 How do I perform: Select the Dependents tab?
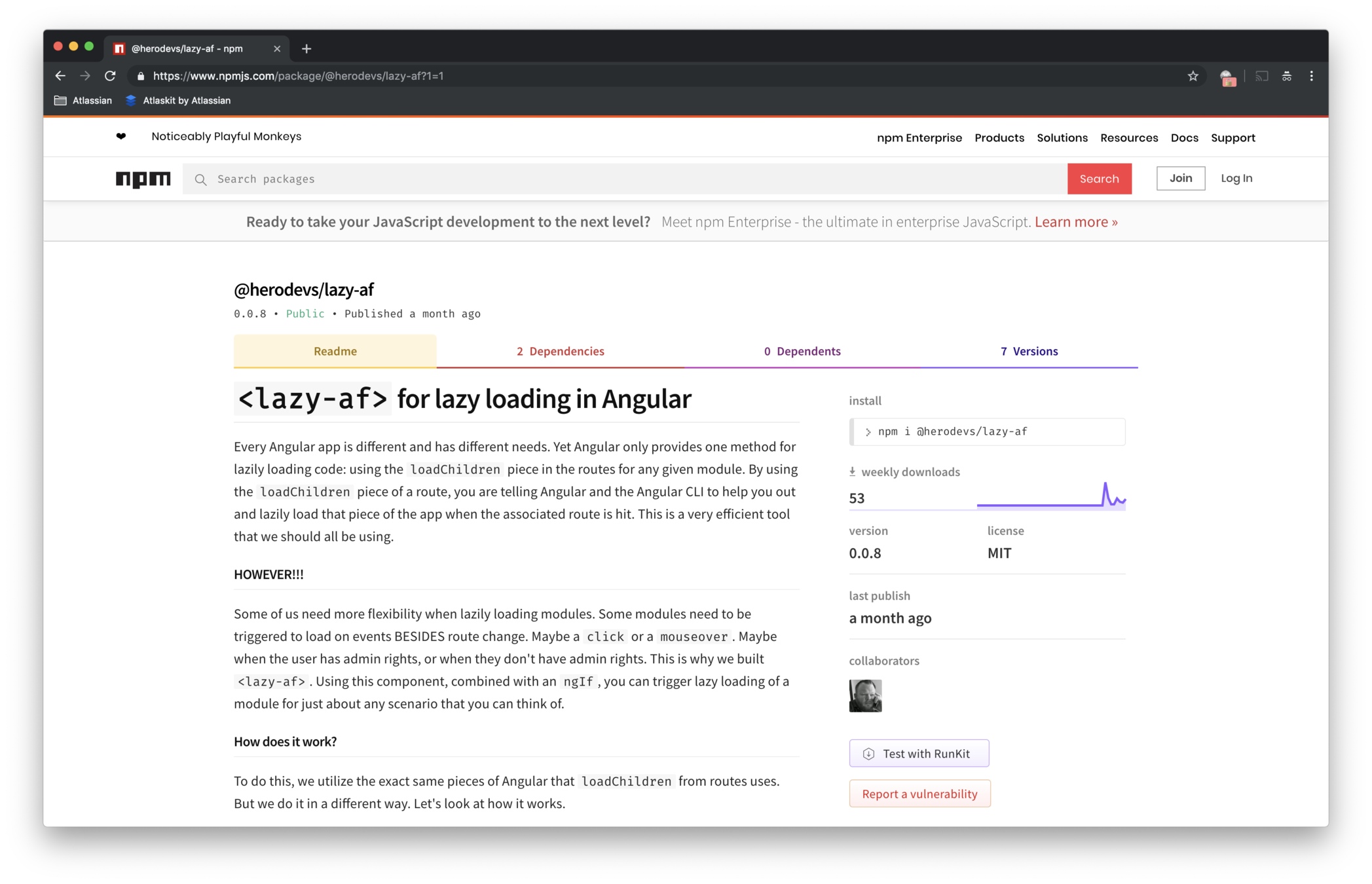[802, 351]
